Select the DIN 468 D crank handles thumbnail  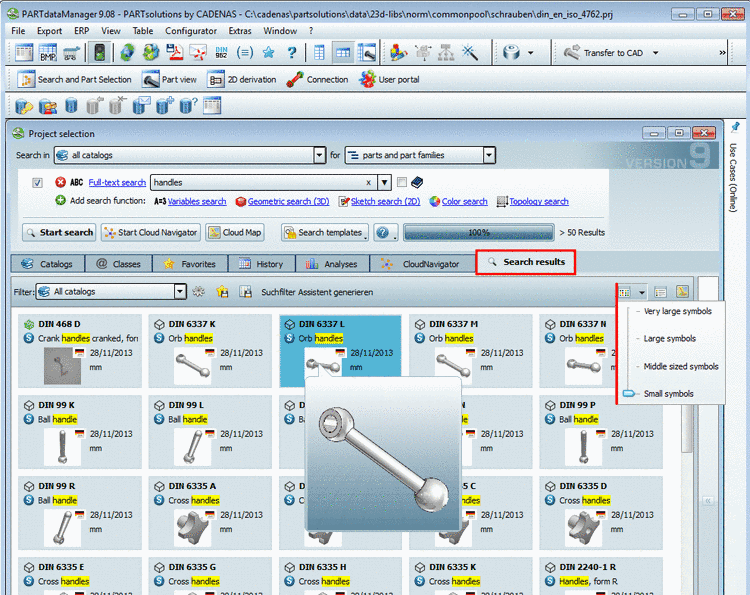[62, 366]
